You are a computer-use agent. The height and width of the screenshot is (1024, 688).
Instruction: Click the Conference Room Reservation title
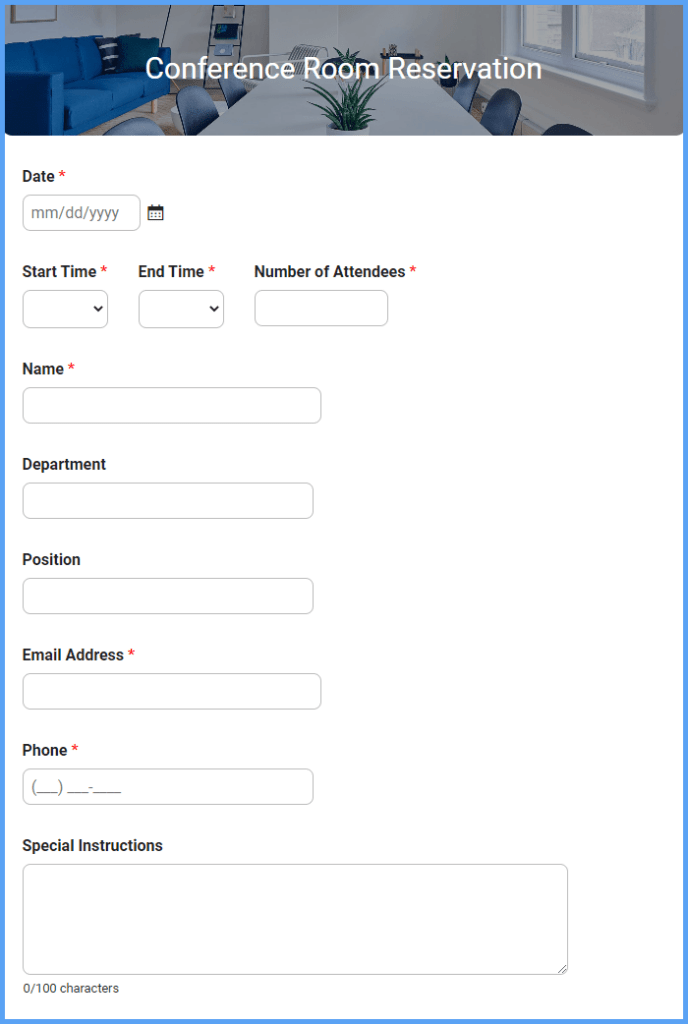[343, 69]
